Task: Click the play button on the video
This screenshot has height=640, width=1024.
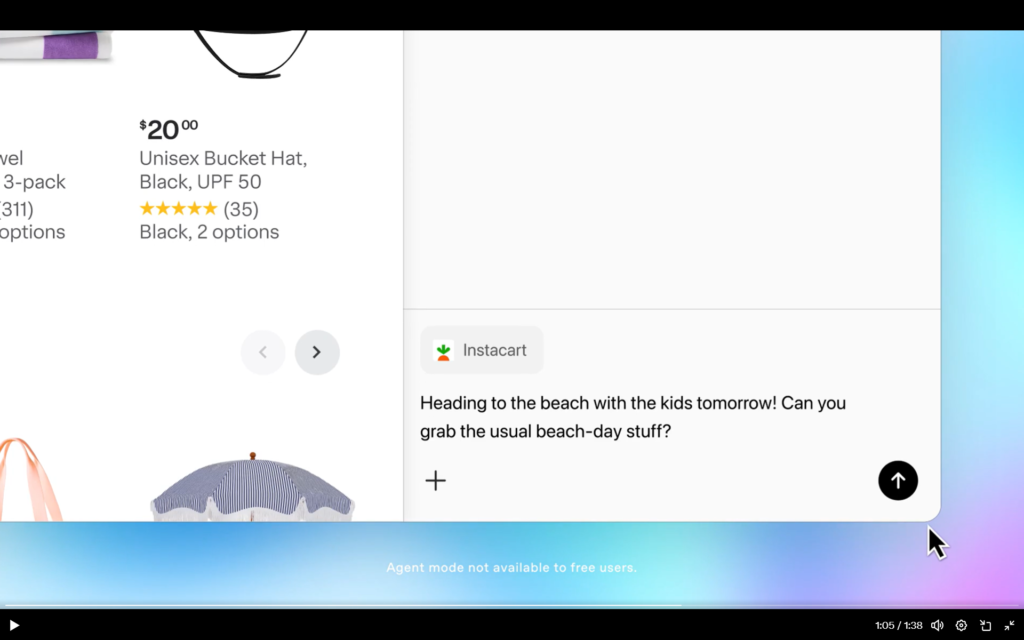Action: [x=14, y=625]
